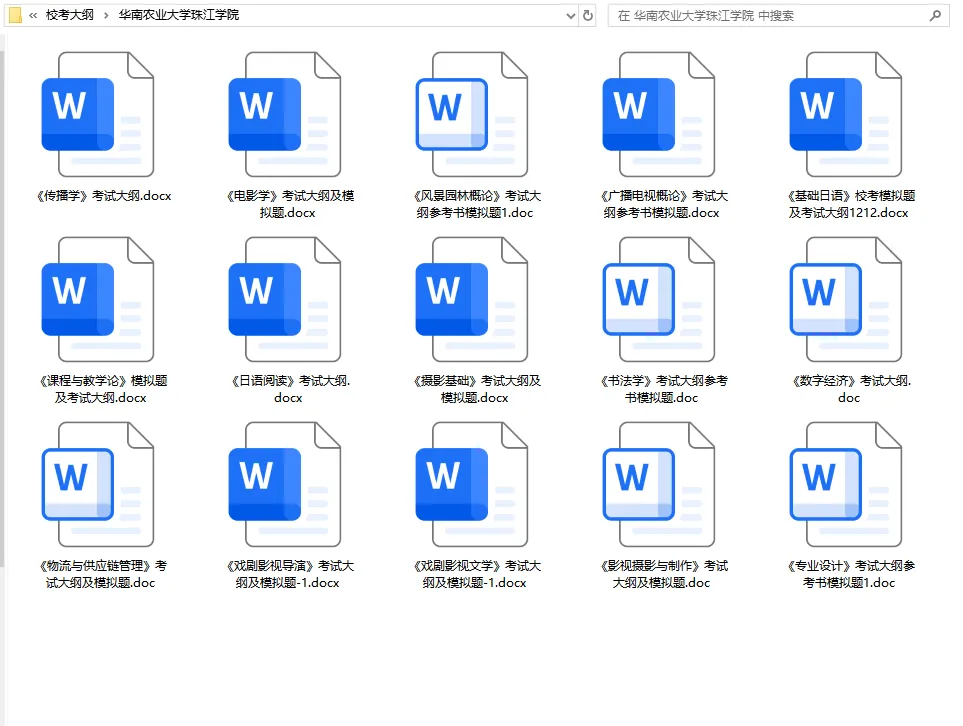Click the 《书法学》考试大纲 doc icon
Image resolution: width=963 pixels, height=726 pixels.
659,299
